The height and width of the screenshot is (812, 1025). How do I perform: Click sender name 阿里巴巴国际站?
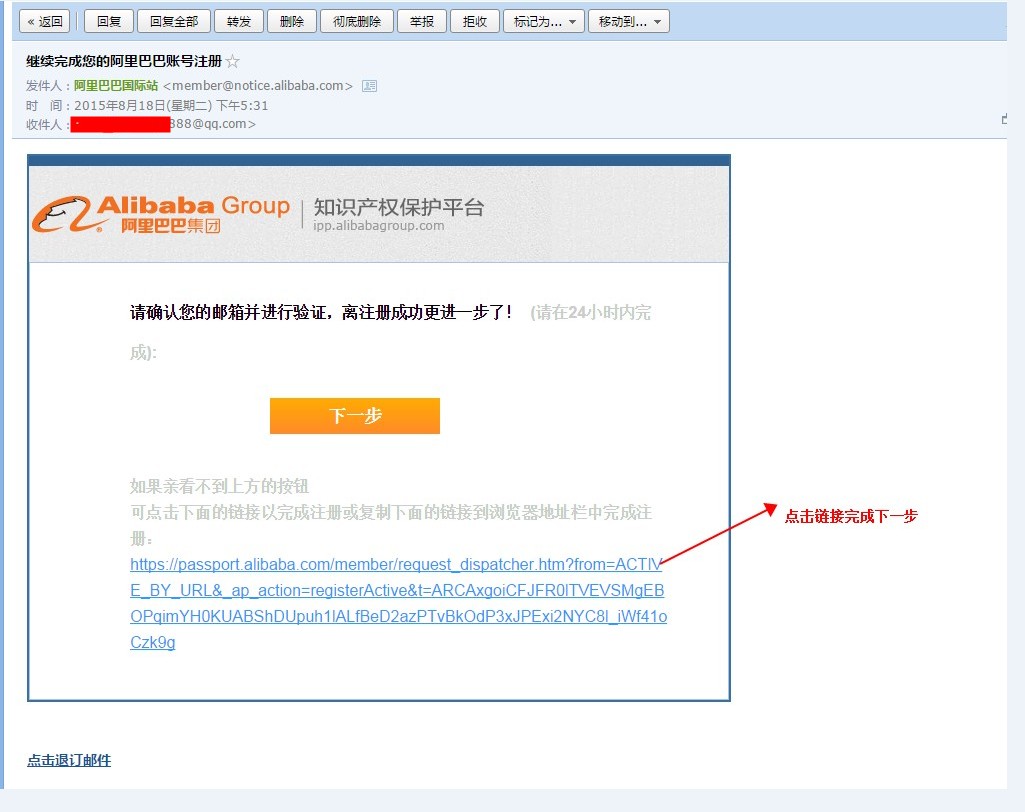116,86
